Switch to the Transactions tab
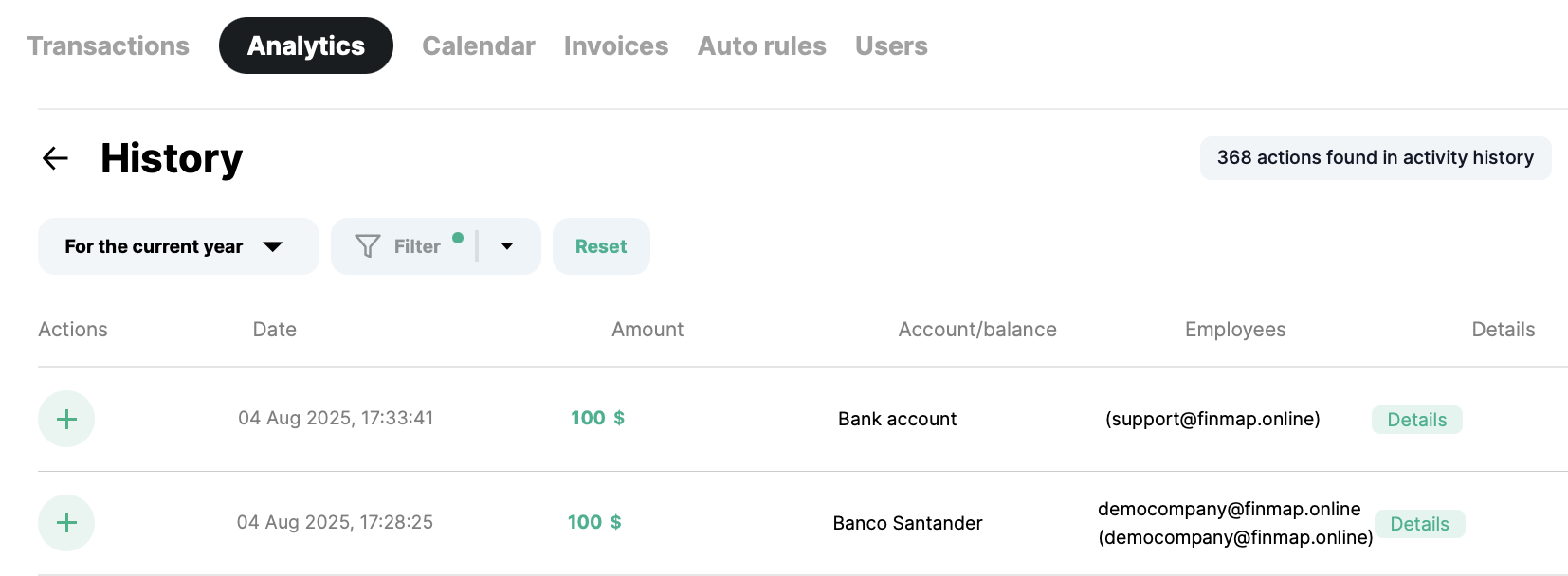Viewport: 1568px width, 576px height. click(108, 45)
